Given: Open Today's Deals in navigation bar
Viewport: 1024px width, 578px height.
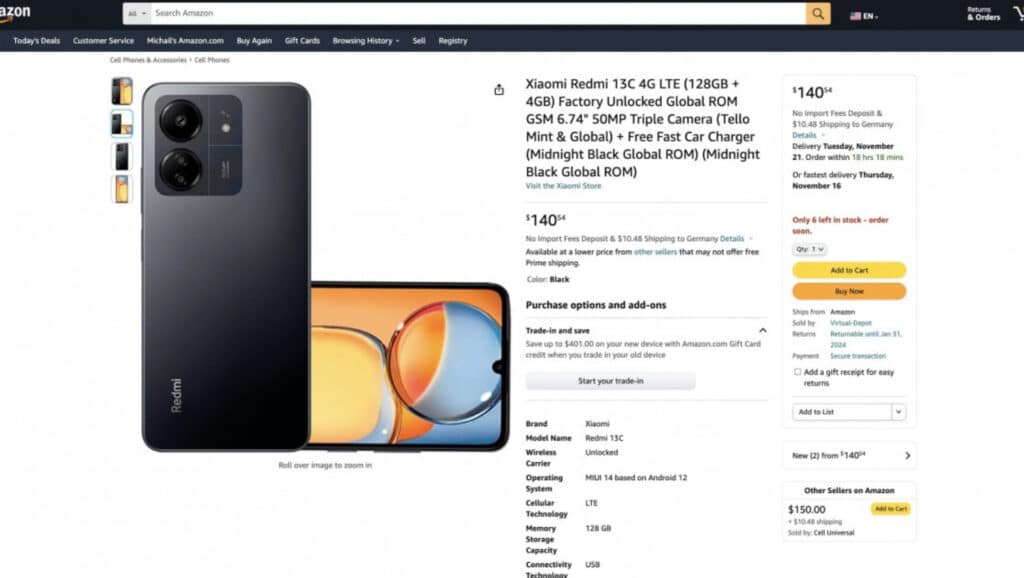Looking at the screenshot, I should 37,40.
